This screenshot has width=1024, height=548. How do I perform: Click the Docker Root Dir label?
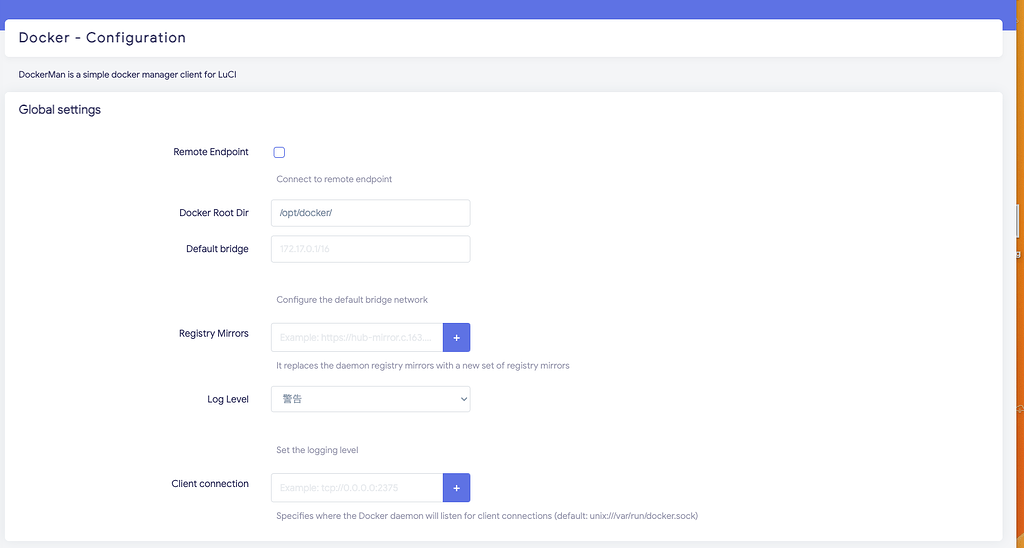click(x=214, y=213)
